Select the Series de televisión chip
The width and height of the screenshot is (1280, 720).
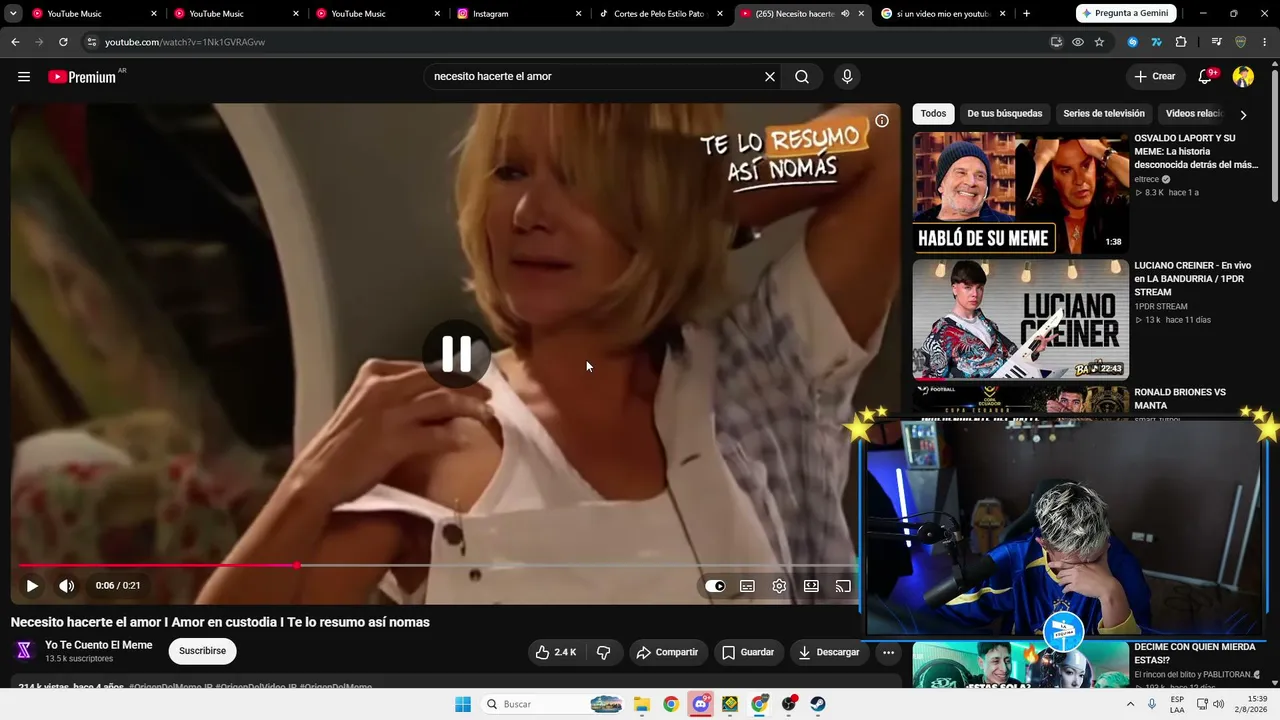[x=1104, y=114]
